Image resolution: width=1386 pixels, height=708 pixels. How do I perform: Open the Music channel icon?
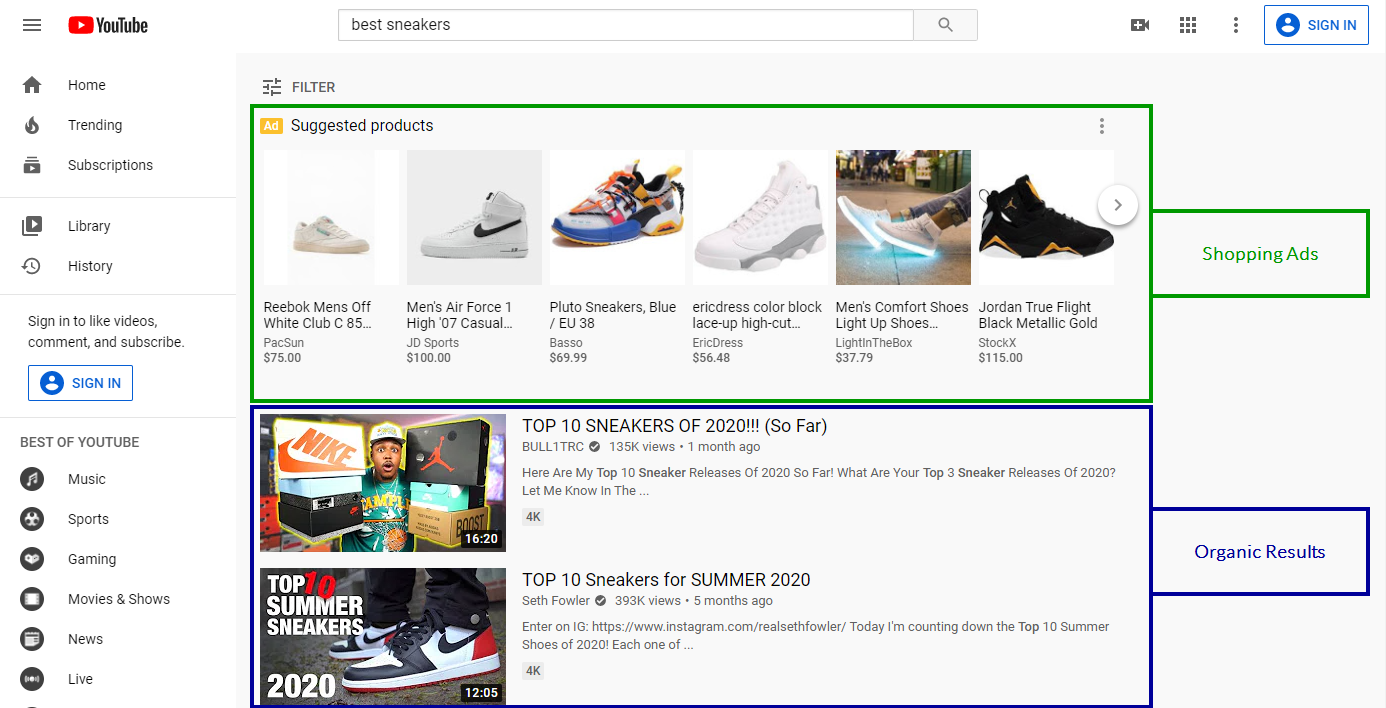(x=32, y=478)
